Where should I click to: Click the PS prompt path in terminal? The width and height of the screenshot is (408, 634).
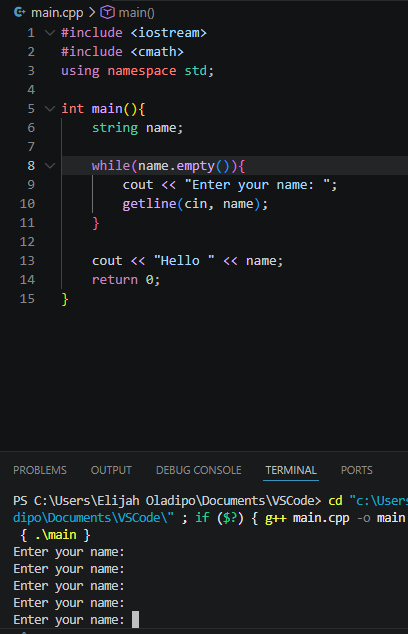(x=167, y=501)
